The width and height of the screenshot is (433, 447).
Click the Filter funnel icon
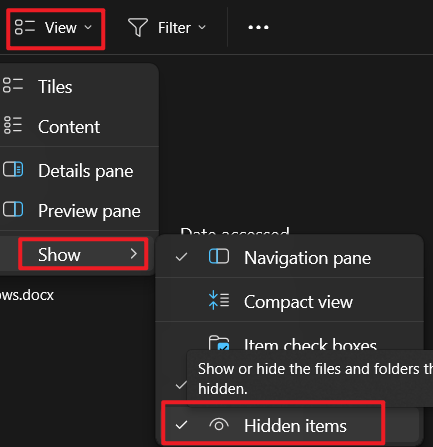click(x=137, y=28)
